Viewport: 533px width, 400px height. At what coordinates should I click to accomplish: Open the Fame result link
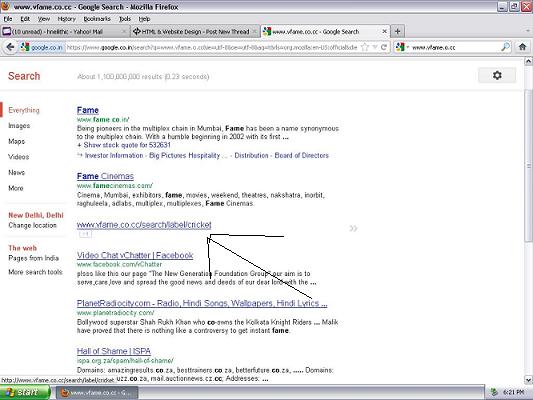tap(88, 110)
